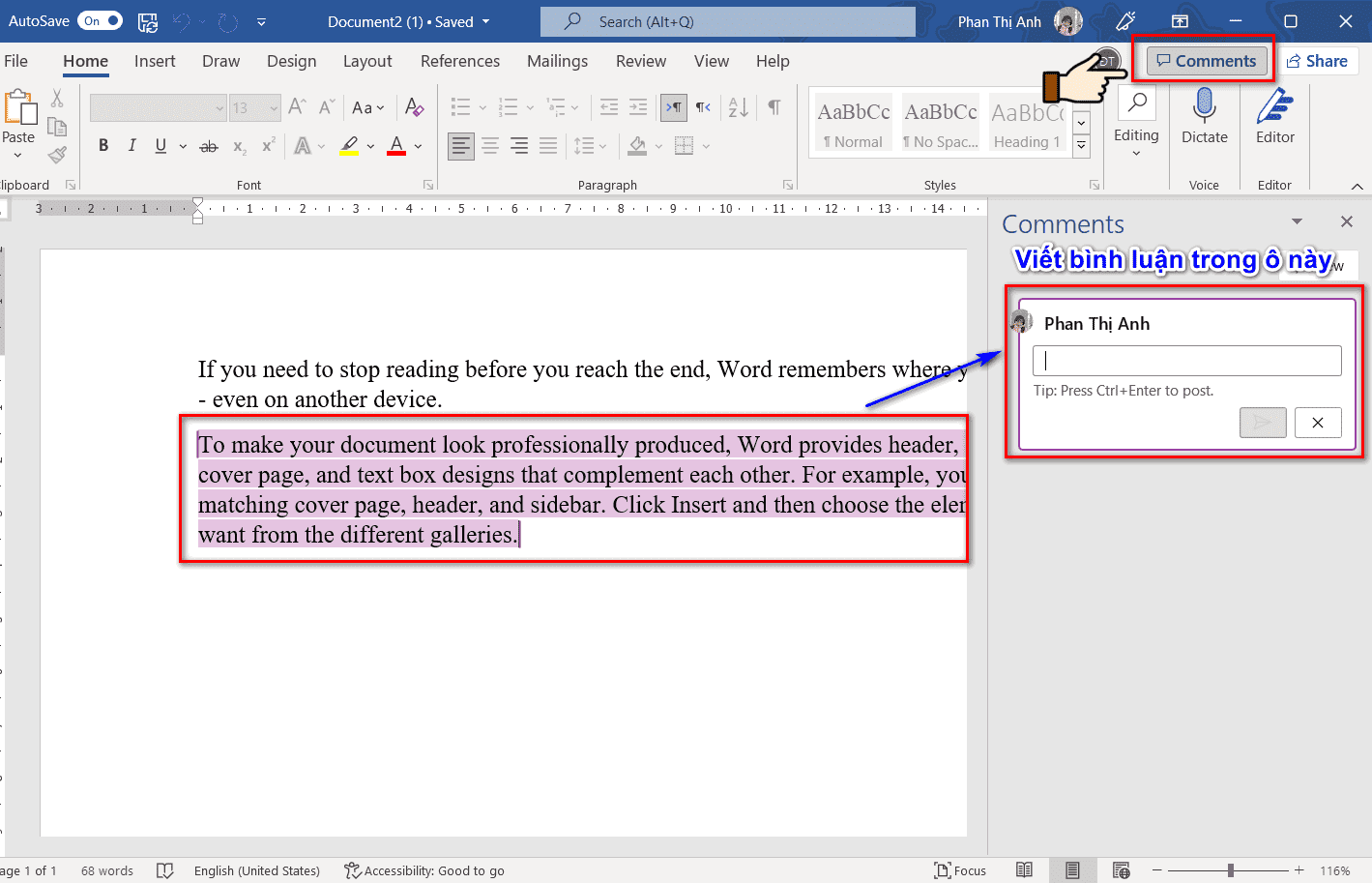Click the Comments button
Viewport: 1372px width, 883px height.
[x=1207, y=61]
